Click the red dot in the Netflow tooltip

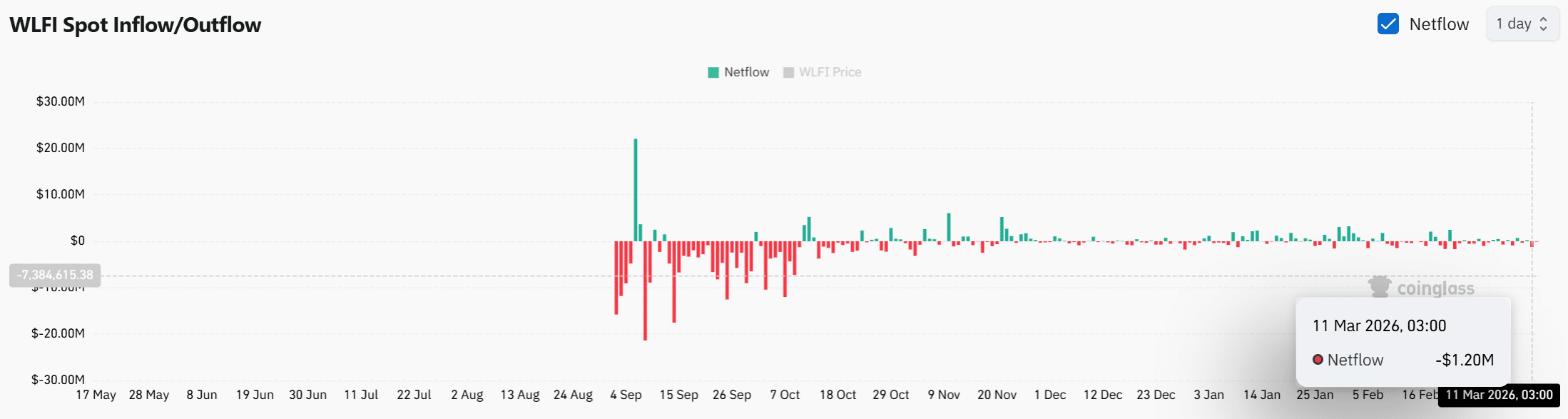pos(1318,360)
